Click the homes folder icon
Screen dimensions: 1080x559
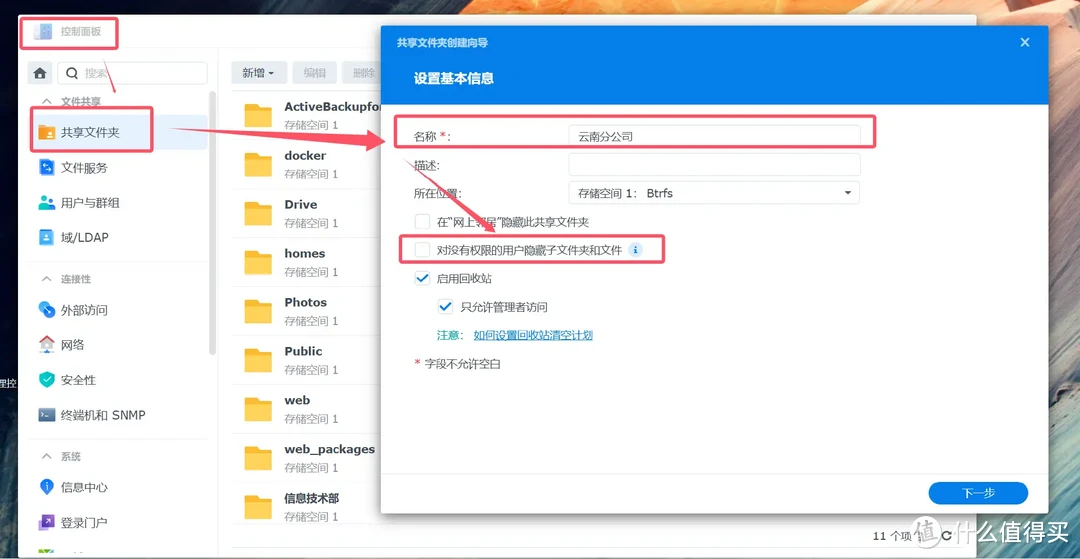258,262
